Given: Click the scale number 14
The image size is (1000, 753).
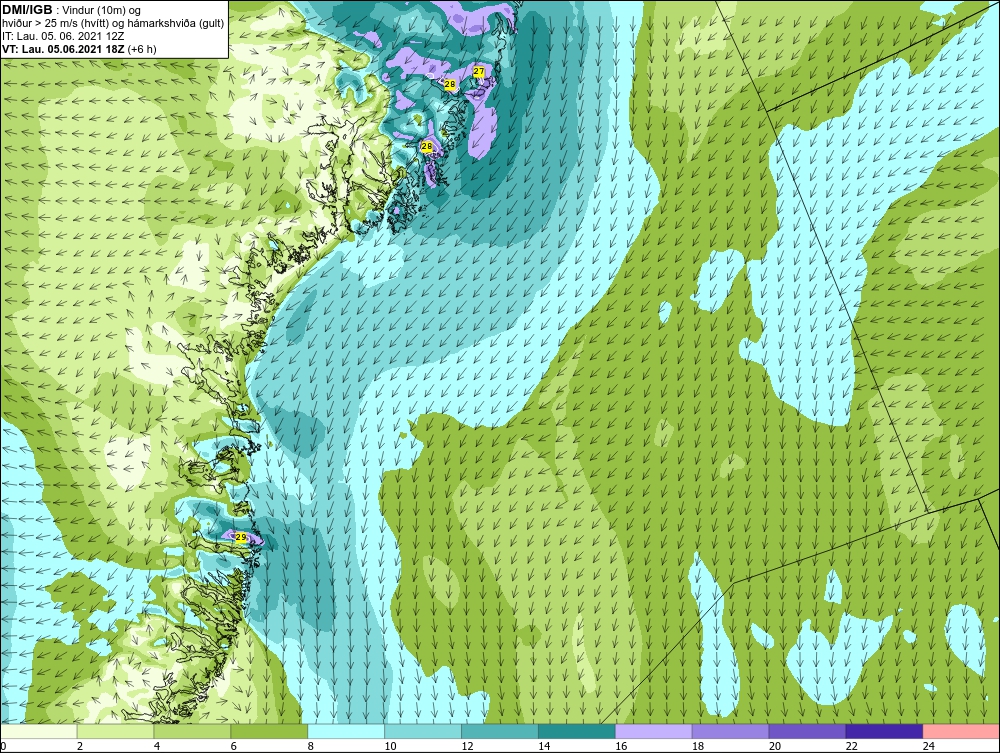Looking at the screenshot, I should [x=544, y=746].
